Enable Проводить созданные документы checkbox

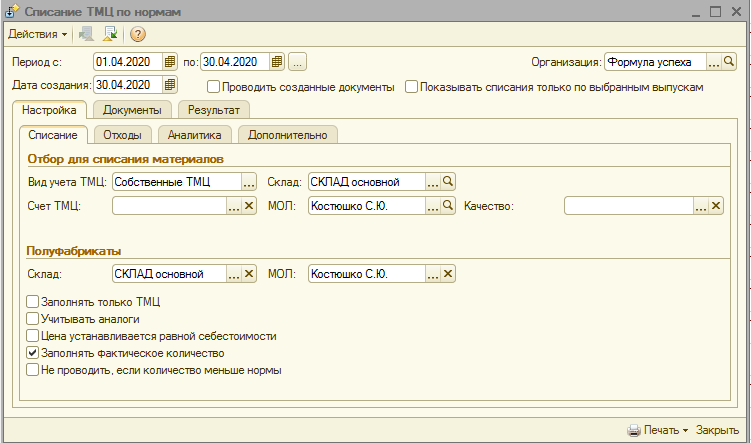click(213, 87)
